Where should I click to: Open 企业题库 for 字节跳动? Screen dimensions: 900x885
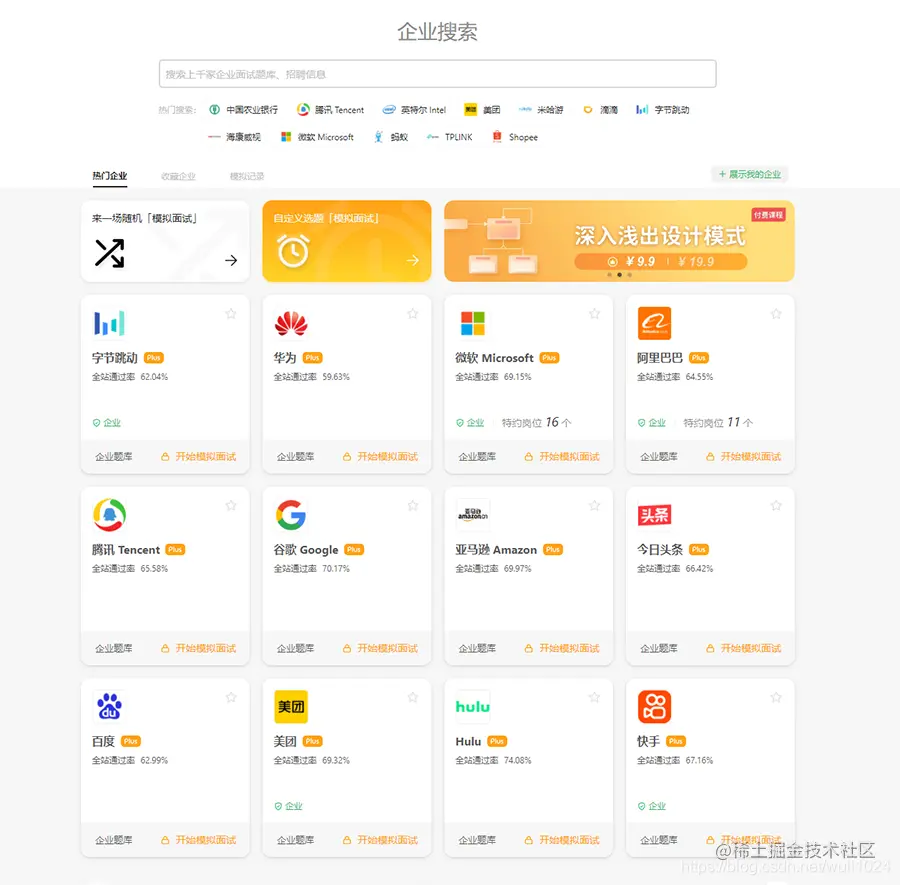(114, 457)
